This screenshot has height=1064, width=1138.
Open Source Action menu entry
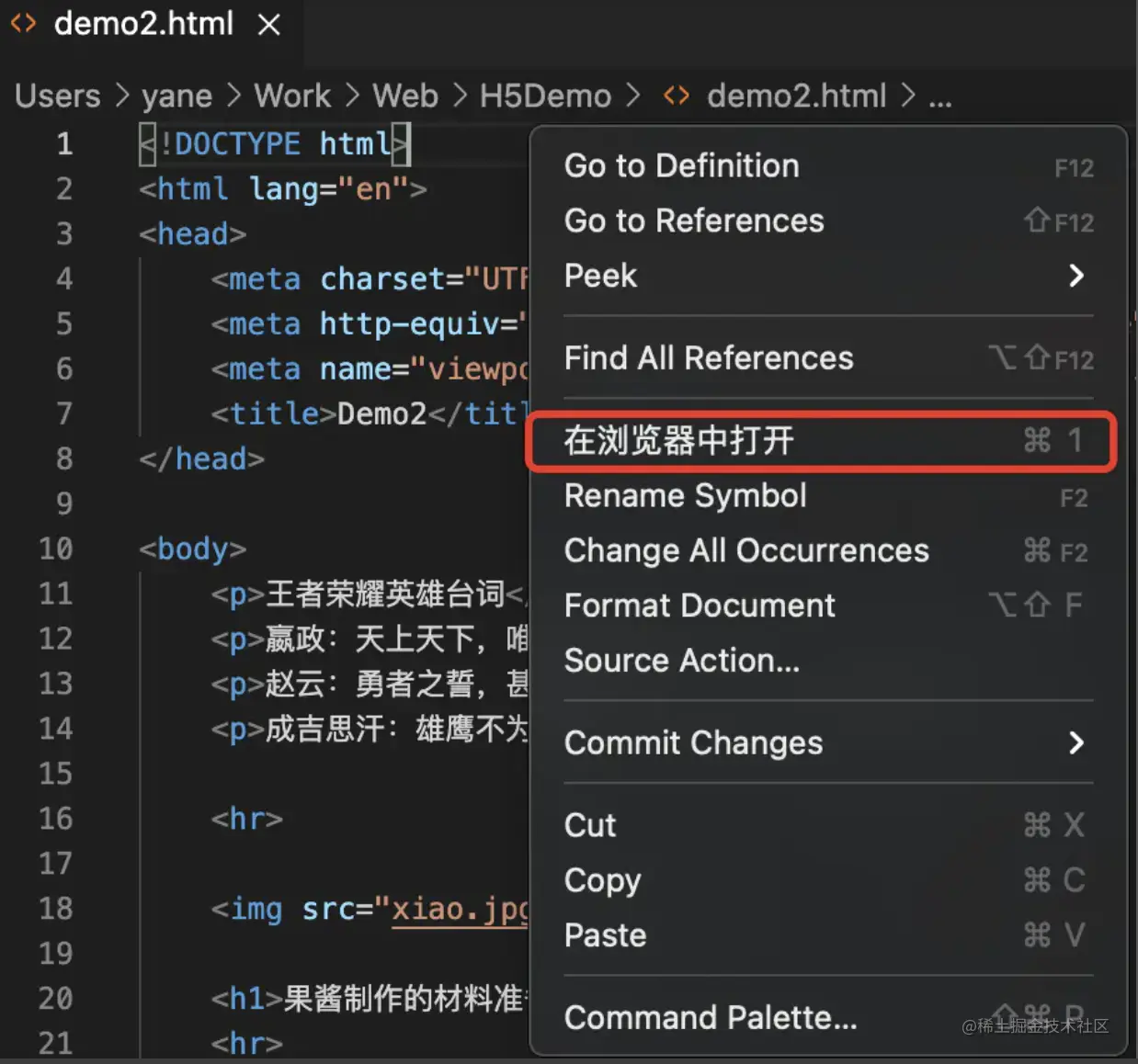point(681,661)
